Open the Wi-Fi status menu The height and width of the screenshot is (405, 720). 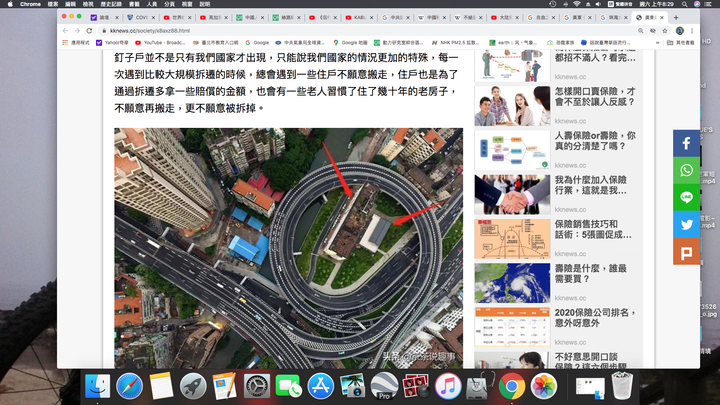[x=577, y=4]
